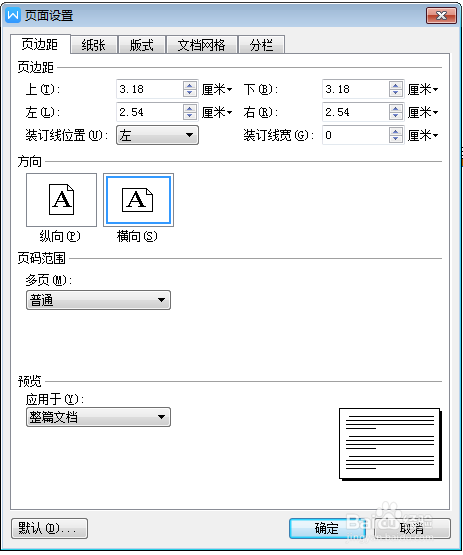This screenshot has width=463, height=555.
Task: Decrease the bottom (下) margin value
Action: click(x=396, y=93)
